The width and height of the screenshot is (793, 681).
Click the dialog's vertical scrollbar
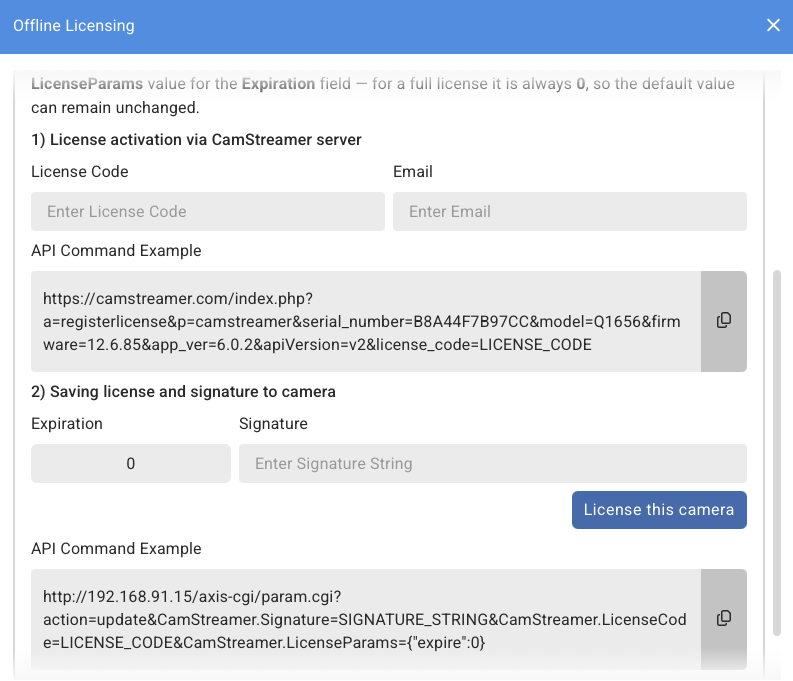tap(778, 450)
